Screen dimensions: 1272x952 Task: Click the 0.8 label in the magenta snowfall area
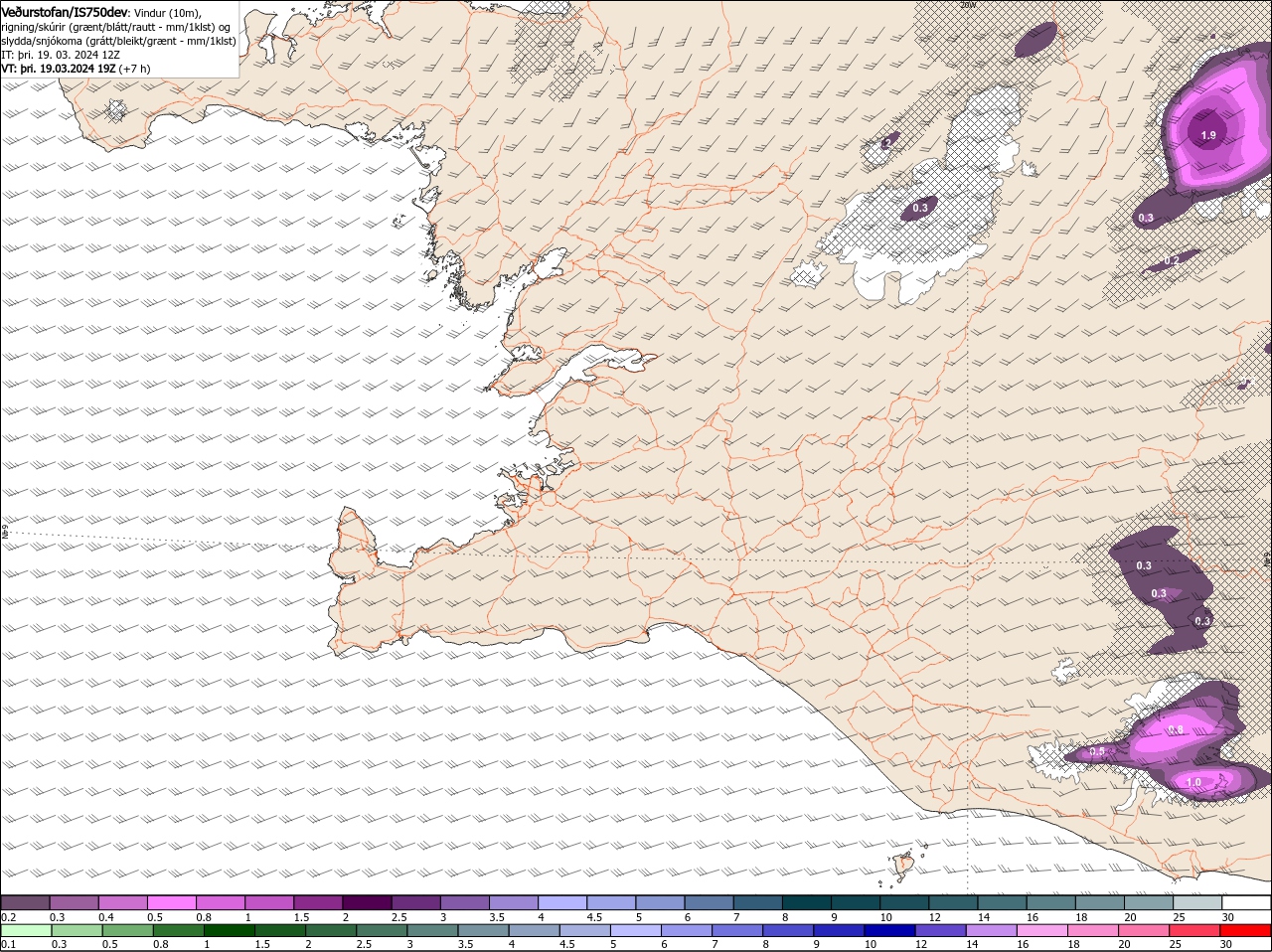(1177, 730)
